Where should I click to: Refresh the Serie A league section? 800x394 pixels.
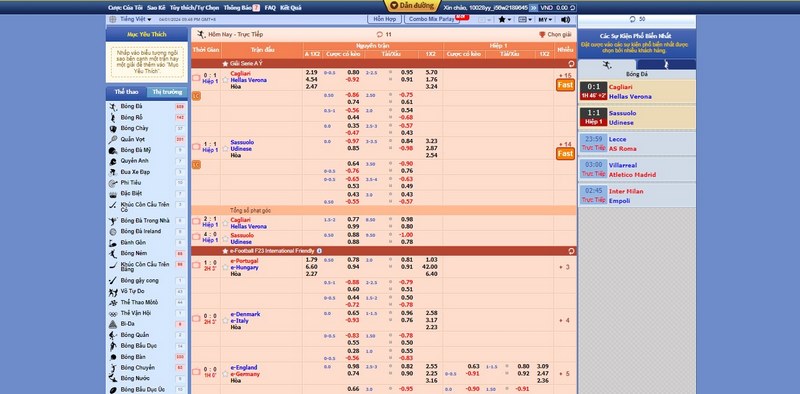(571, 64)
